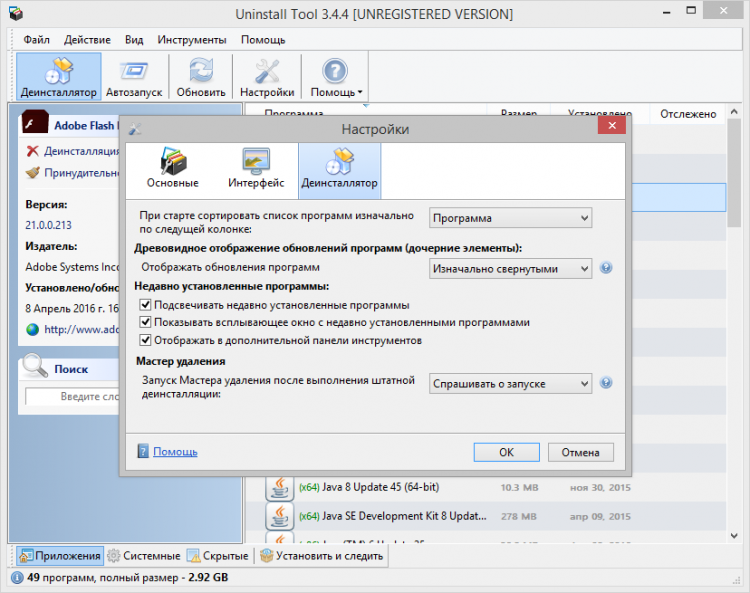Image resolution: width=750 pixels, height=593 pixels.
Task: Click the scrollbar up arrow in program list
Action: (x=734, y=111)
